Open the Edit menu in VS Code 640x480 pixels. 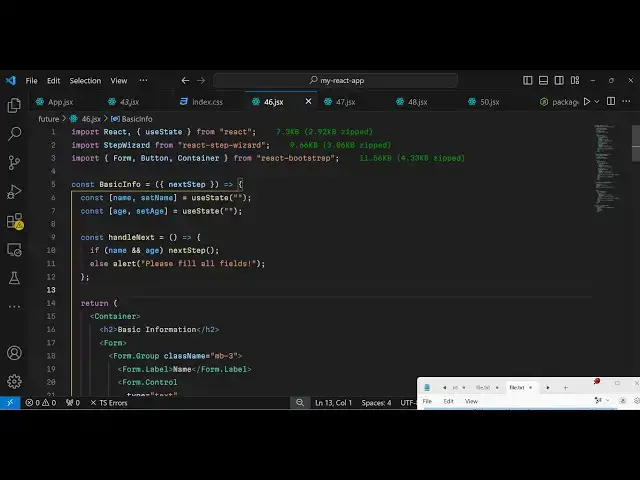coord(53,81)
